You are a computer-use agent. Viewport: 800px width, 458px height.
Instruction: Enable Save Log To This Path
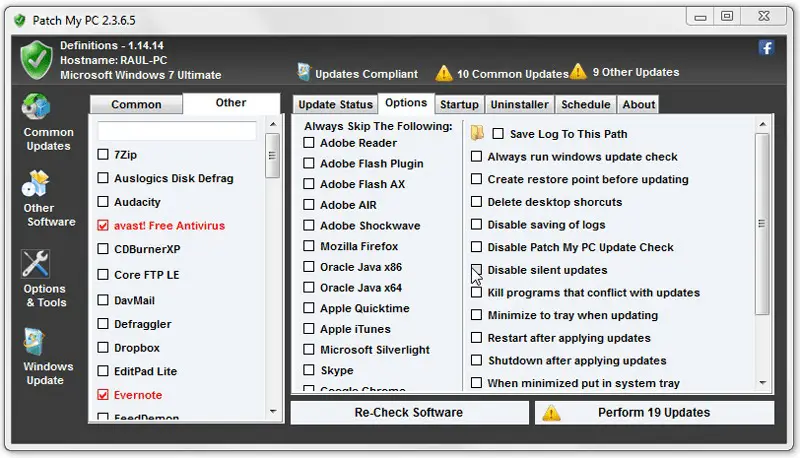point(498,134)
